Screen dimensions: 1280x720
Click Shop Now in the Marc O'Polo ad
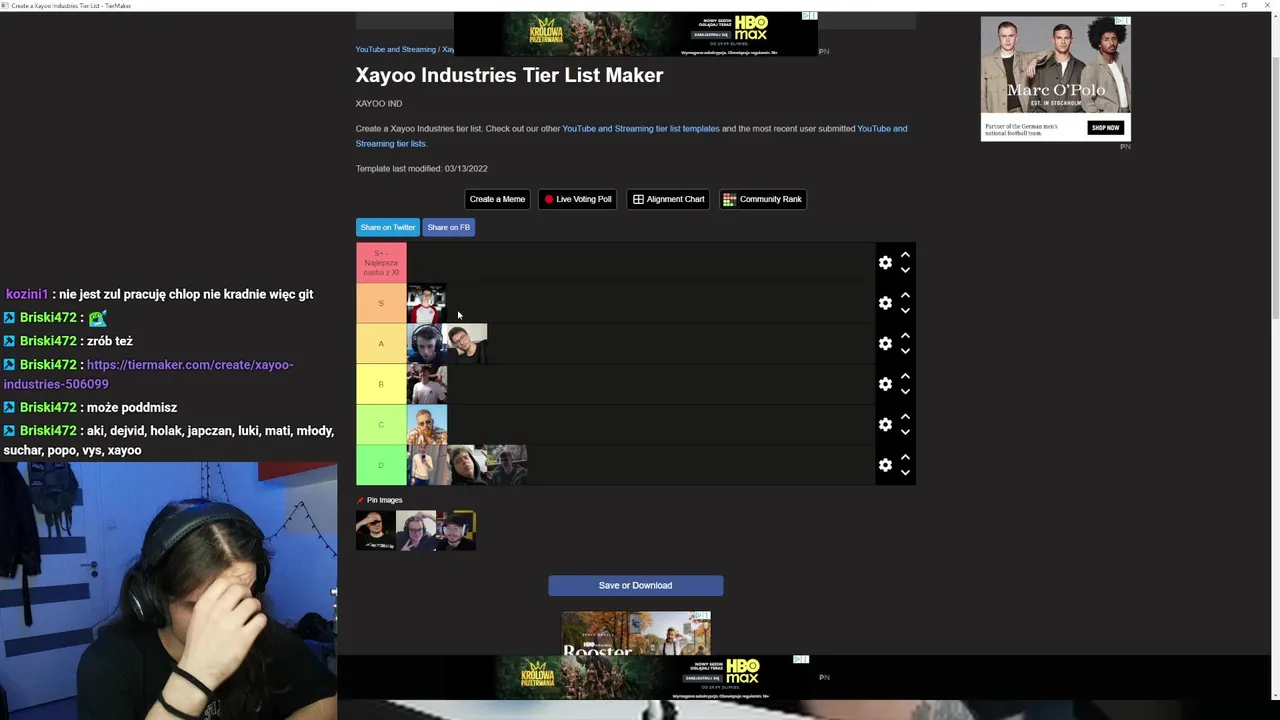click(x=1105, y=127)
